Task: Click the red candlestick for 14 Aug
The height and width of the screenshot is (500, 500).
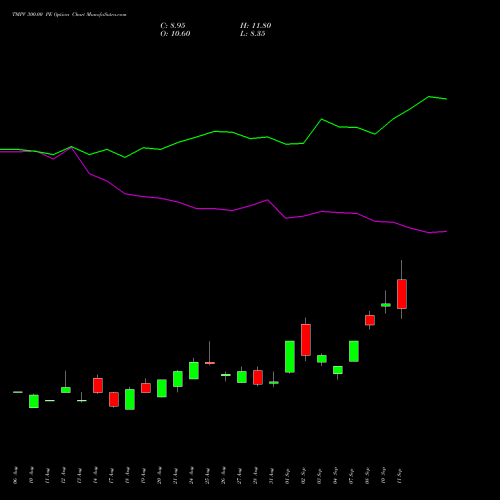Action: [x=98, y=385]
